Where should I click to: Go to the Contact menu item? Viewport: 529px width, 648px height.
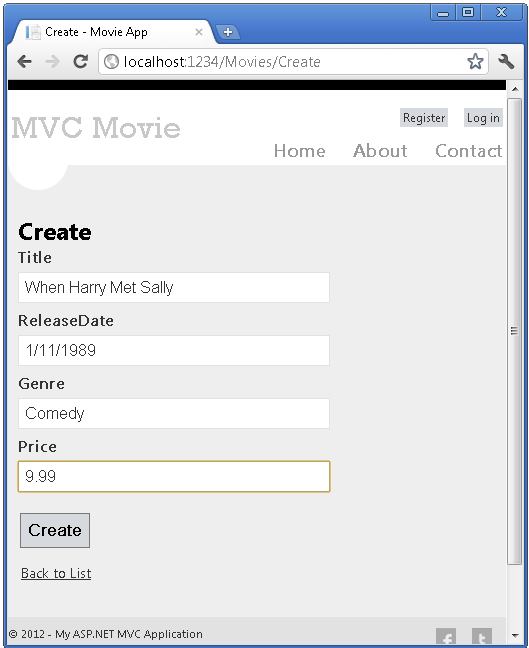469,151
